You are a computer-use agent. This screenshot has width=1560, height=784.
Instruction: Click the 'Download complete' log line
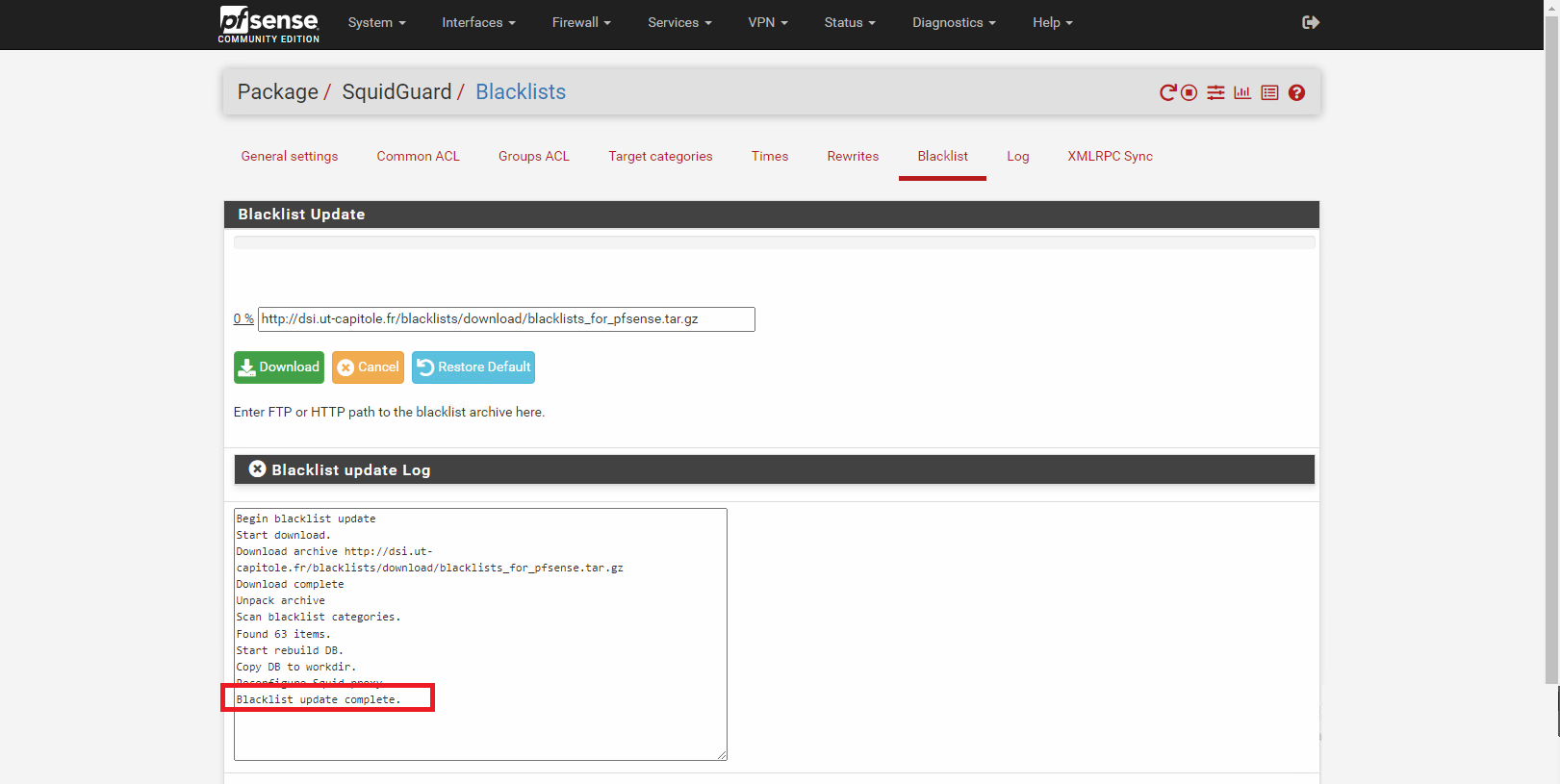290,584
